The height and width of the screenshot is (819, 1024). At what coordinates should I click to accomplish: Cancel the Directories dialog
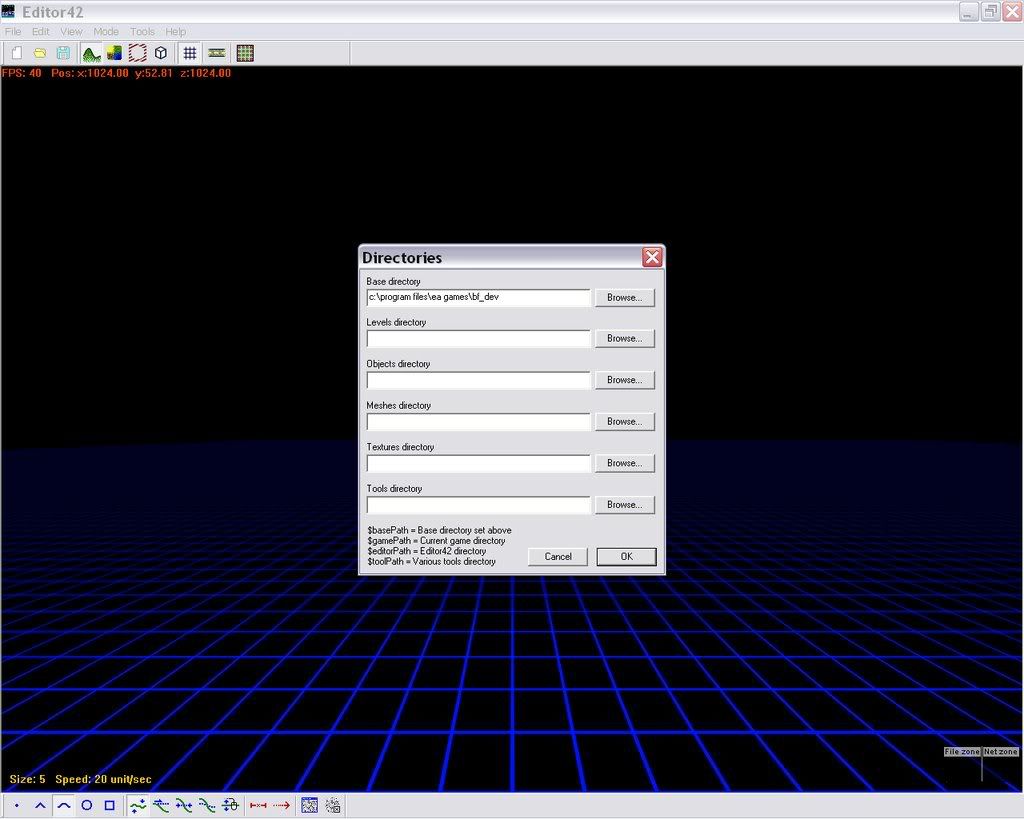[x=558, y=557]
